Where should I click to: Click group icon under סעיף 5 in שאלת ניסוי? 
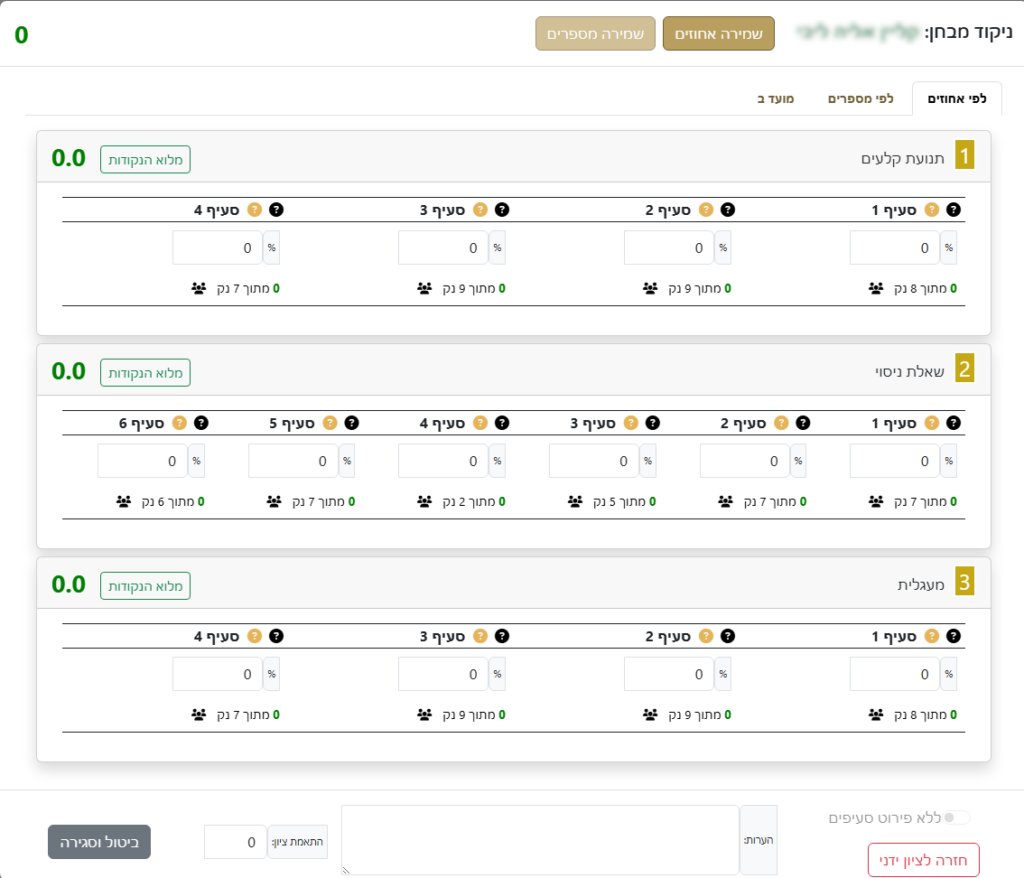(273, 501)
